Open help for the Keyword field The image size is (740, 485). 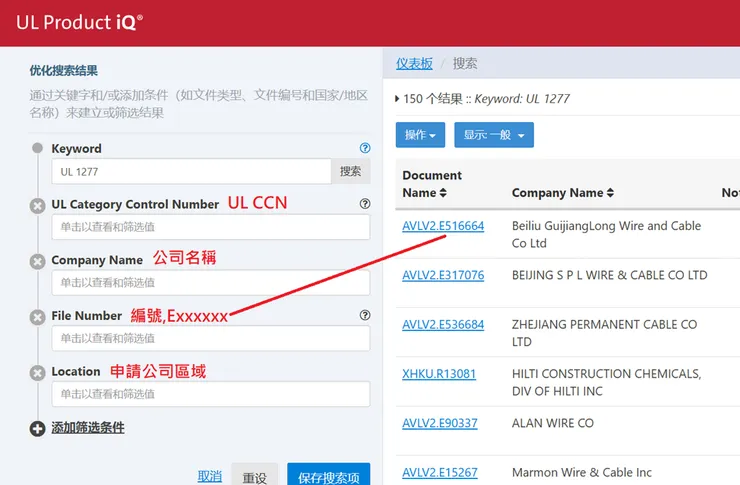coord(365,148)
